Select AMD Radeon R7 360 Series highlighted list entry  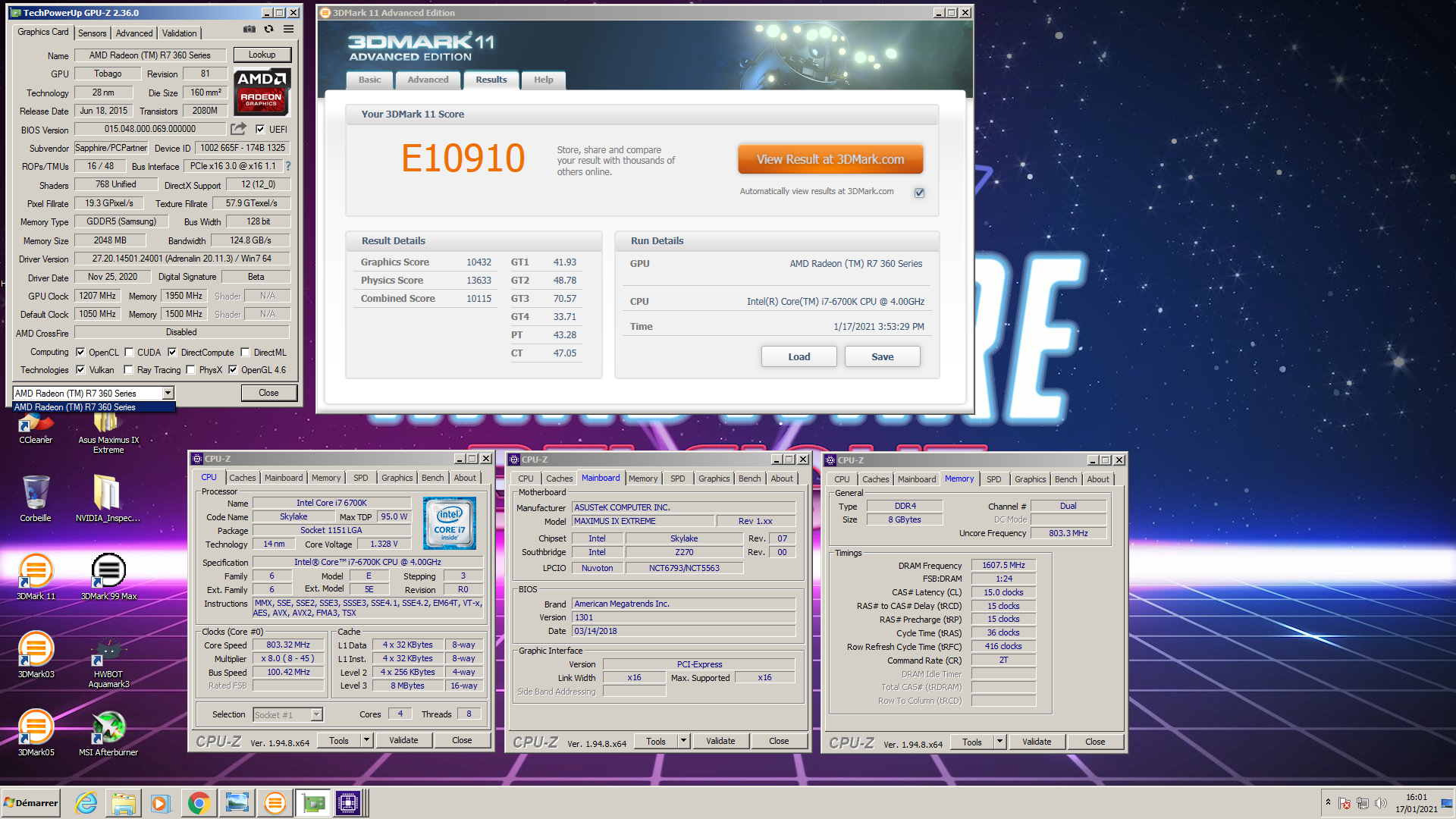[94, 407]
